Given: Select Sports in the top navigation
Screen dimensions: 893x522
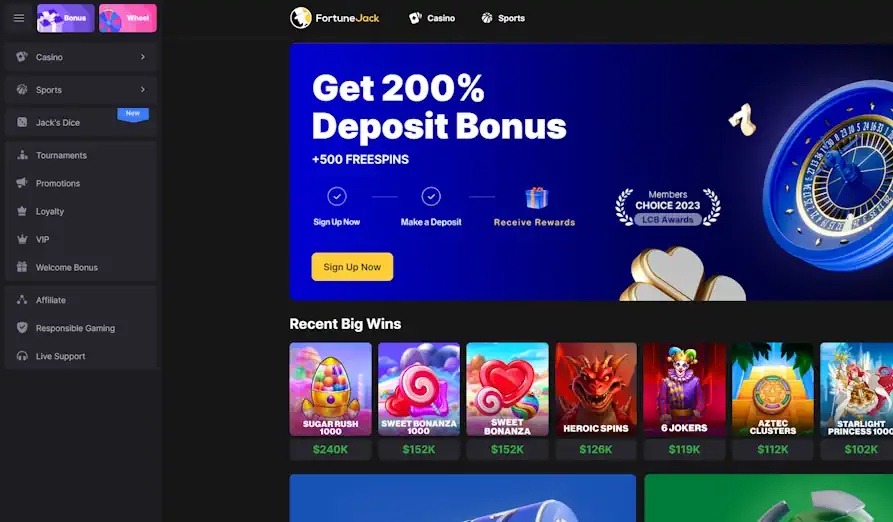Looking at the screenshot, I should (503, 18).
